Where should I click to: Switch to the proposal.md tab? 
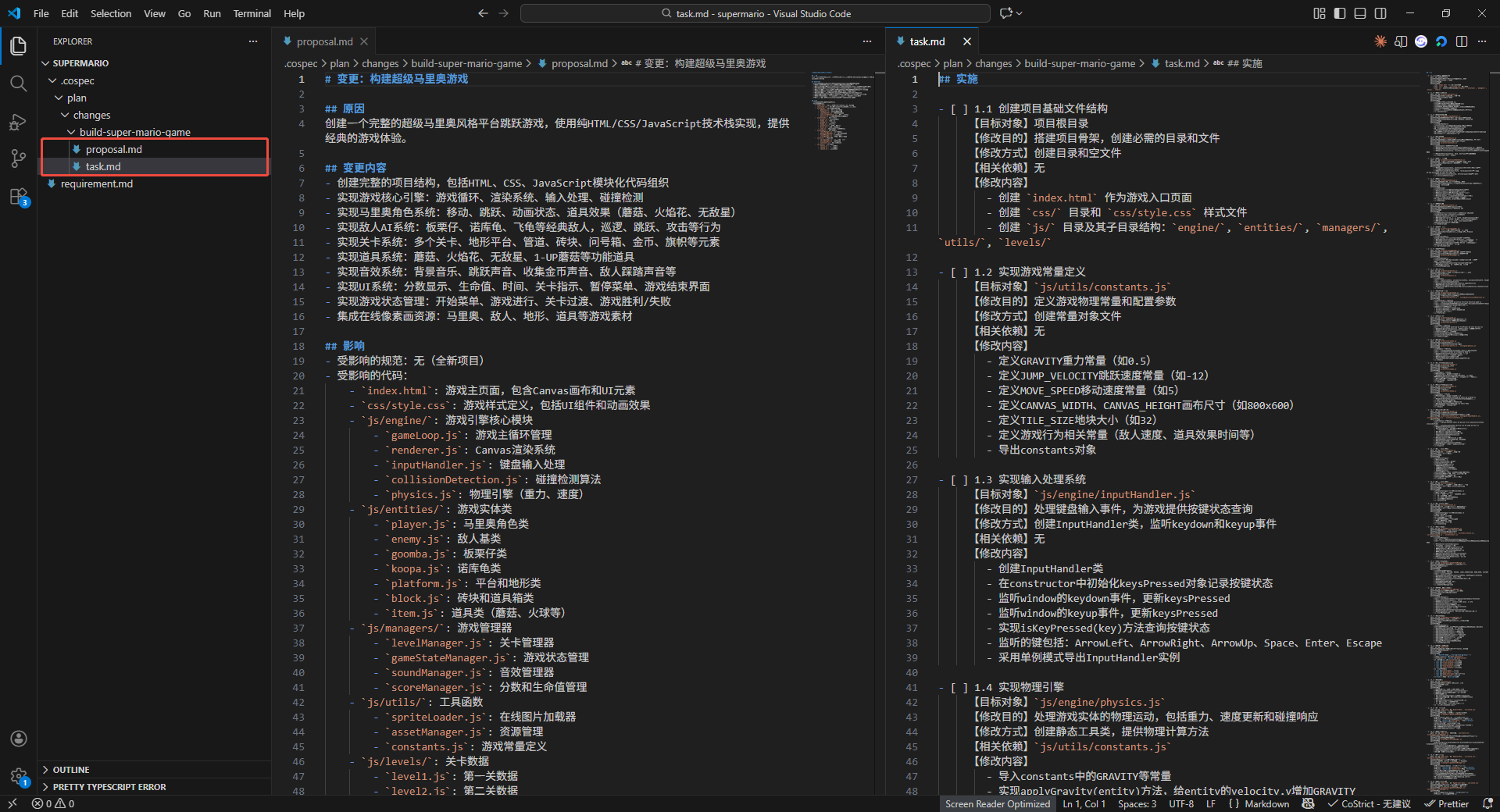click(x=324, y=41)
